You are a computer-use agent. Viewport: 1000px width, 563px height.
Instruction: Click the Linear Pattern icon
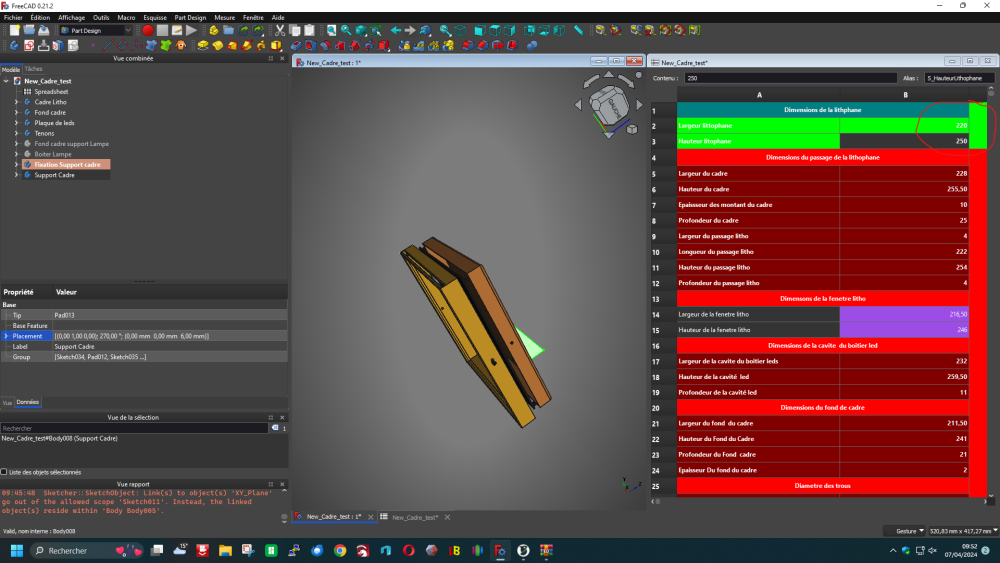click(418, 45)
